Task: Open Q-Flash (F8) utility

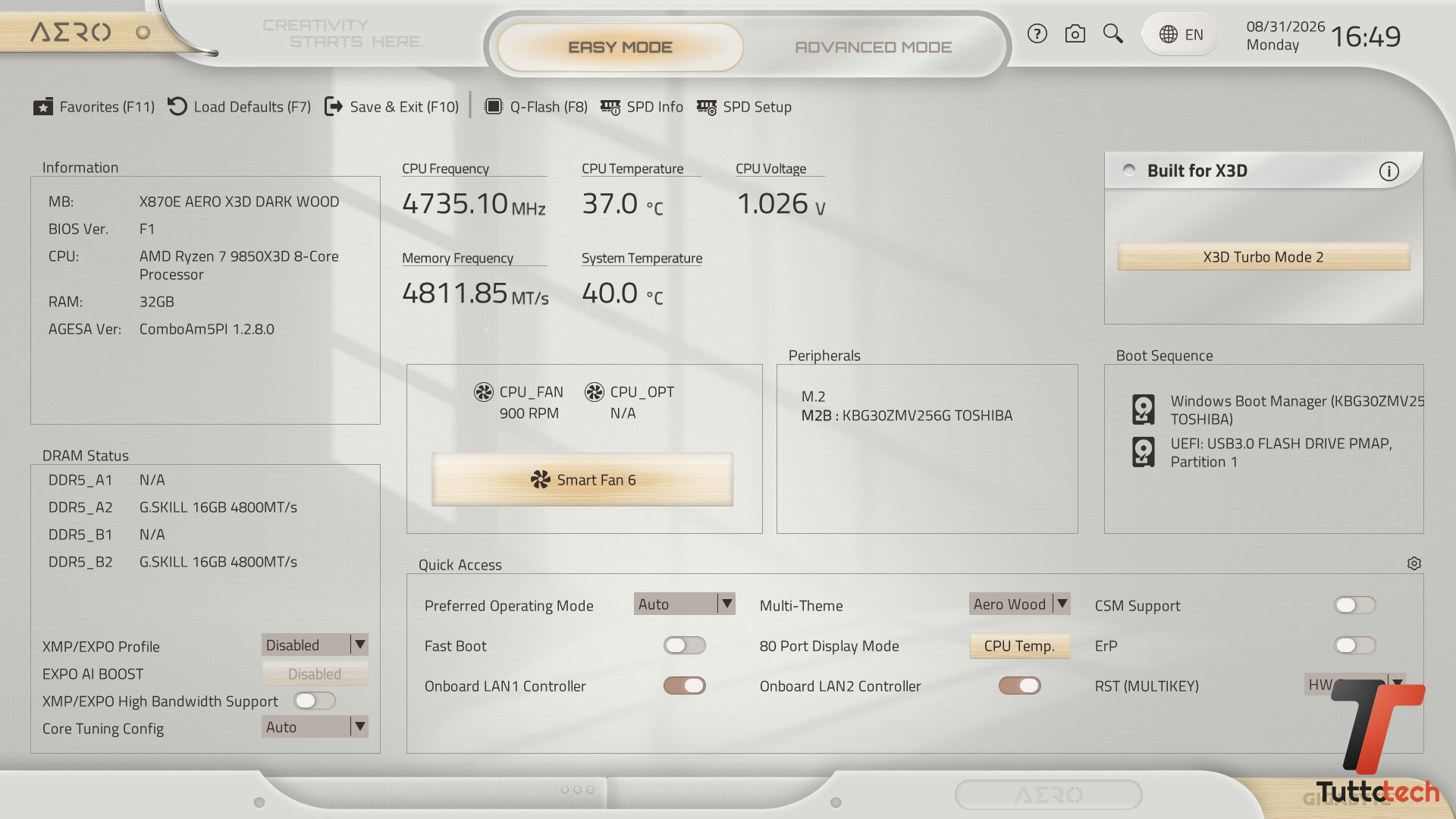Action: point(536,107)
